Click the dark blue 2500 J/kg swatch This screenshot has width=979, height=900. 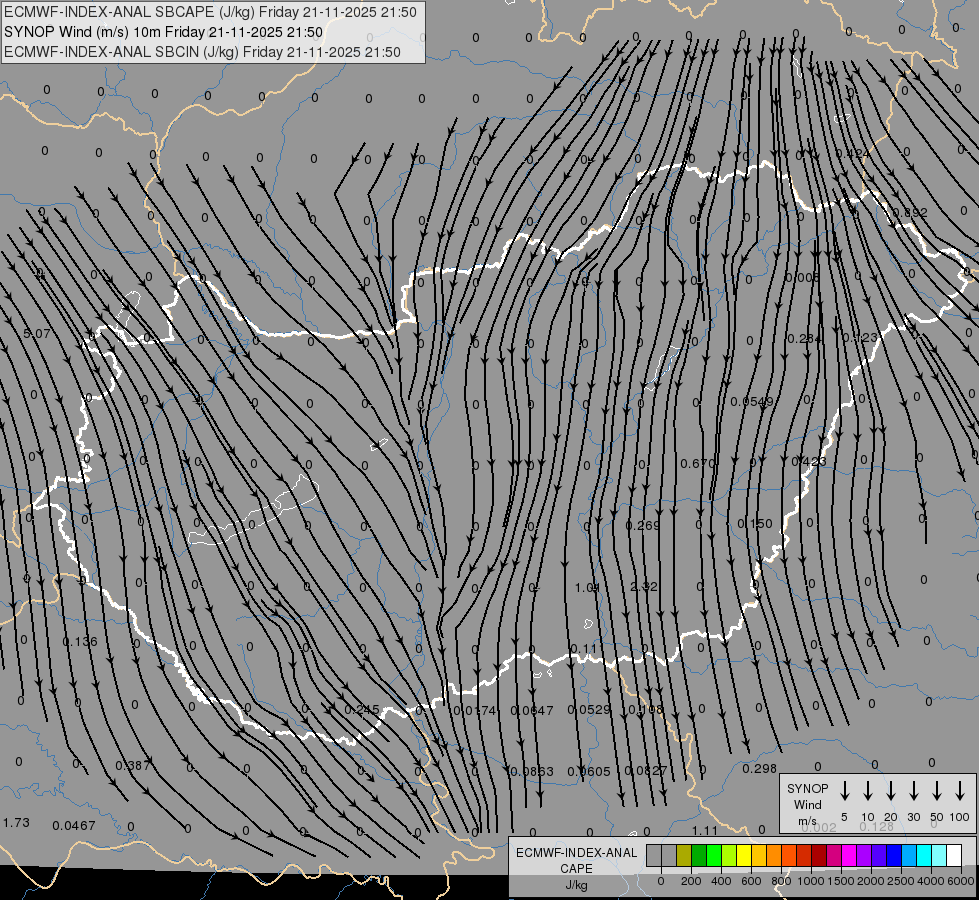894,855
